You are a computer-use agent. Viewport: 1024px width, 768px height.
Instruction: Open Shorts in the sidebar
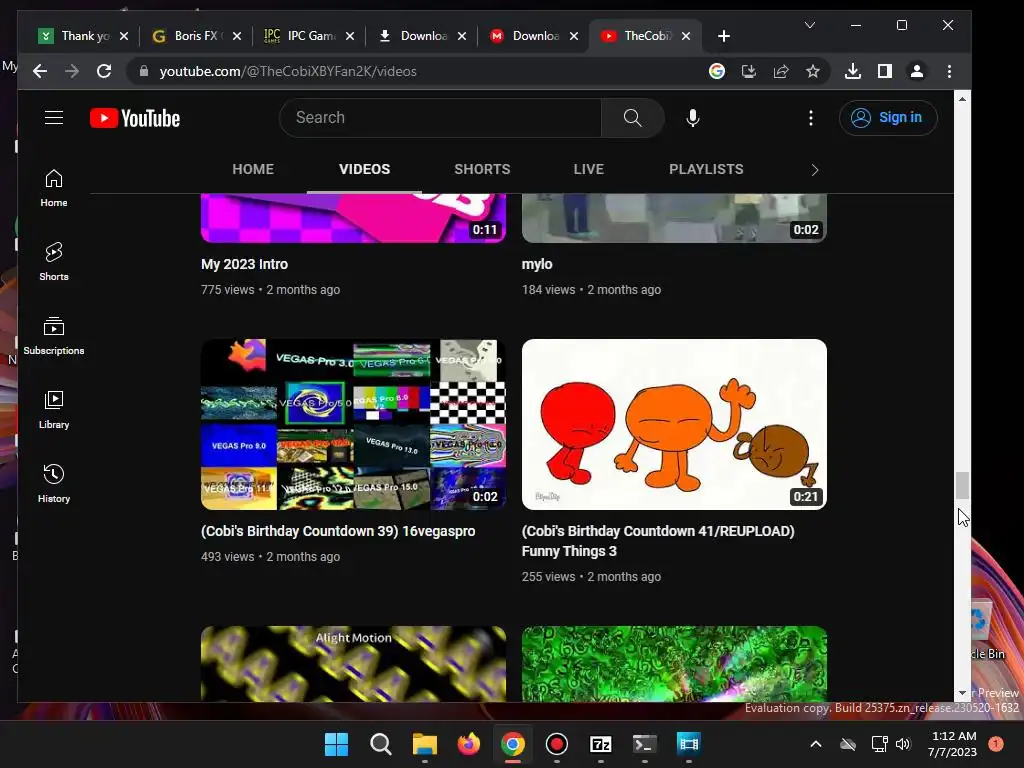(x=54, y=262)
